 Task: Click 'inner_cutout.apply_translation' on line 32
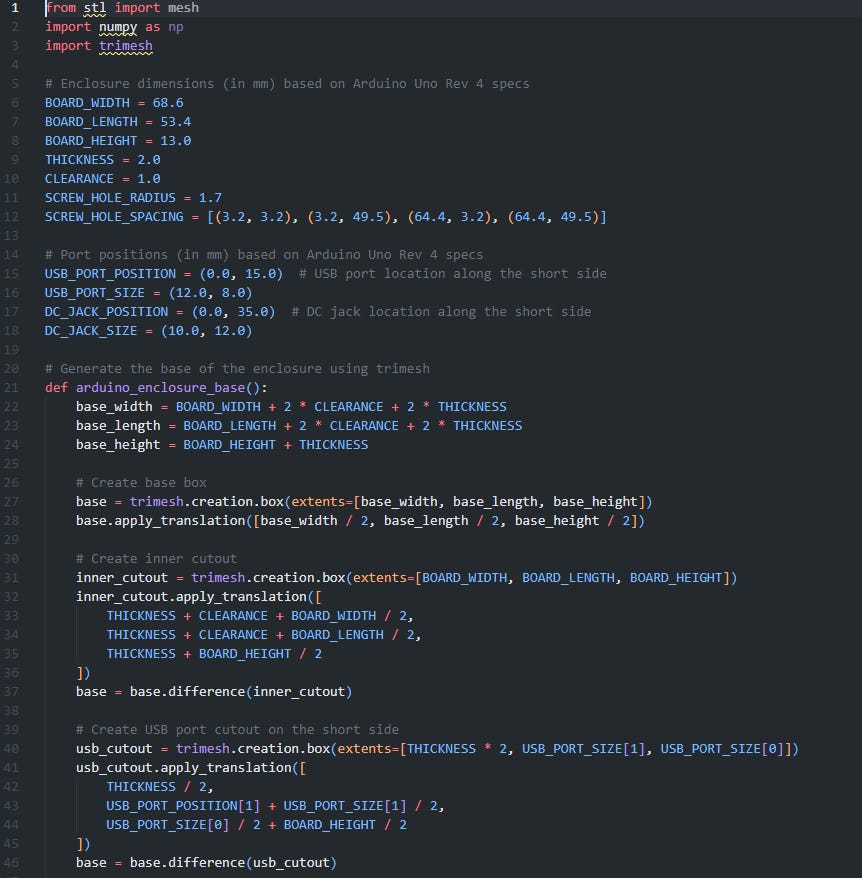(192, 597)
